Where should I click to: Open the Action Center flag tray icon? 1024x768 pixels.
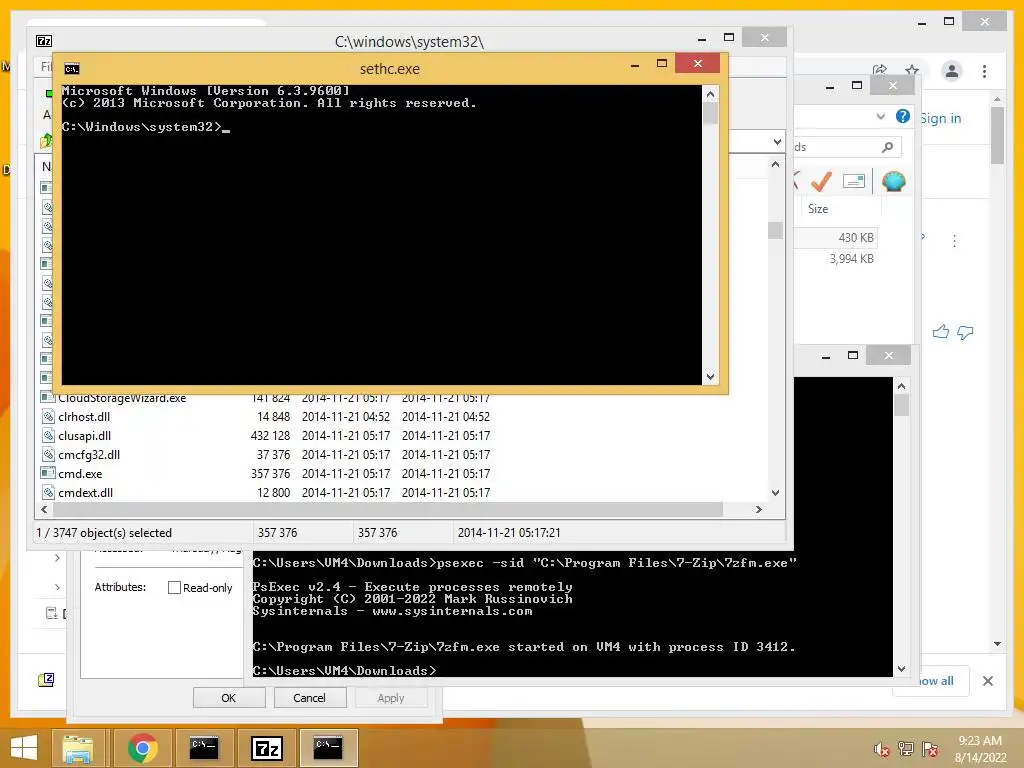click(930, 749)
